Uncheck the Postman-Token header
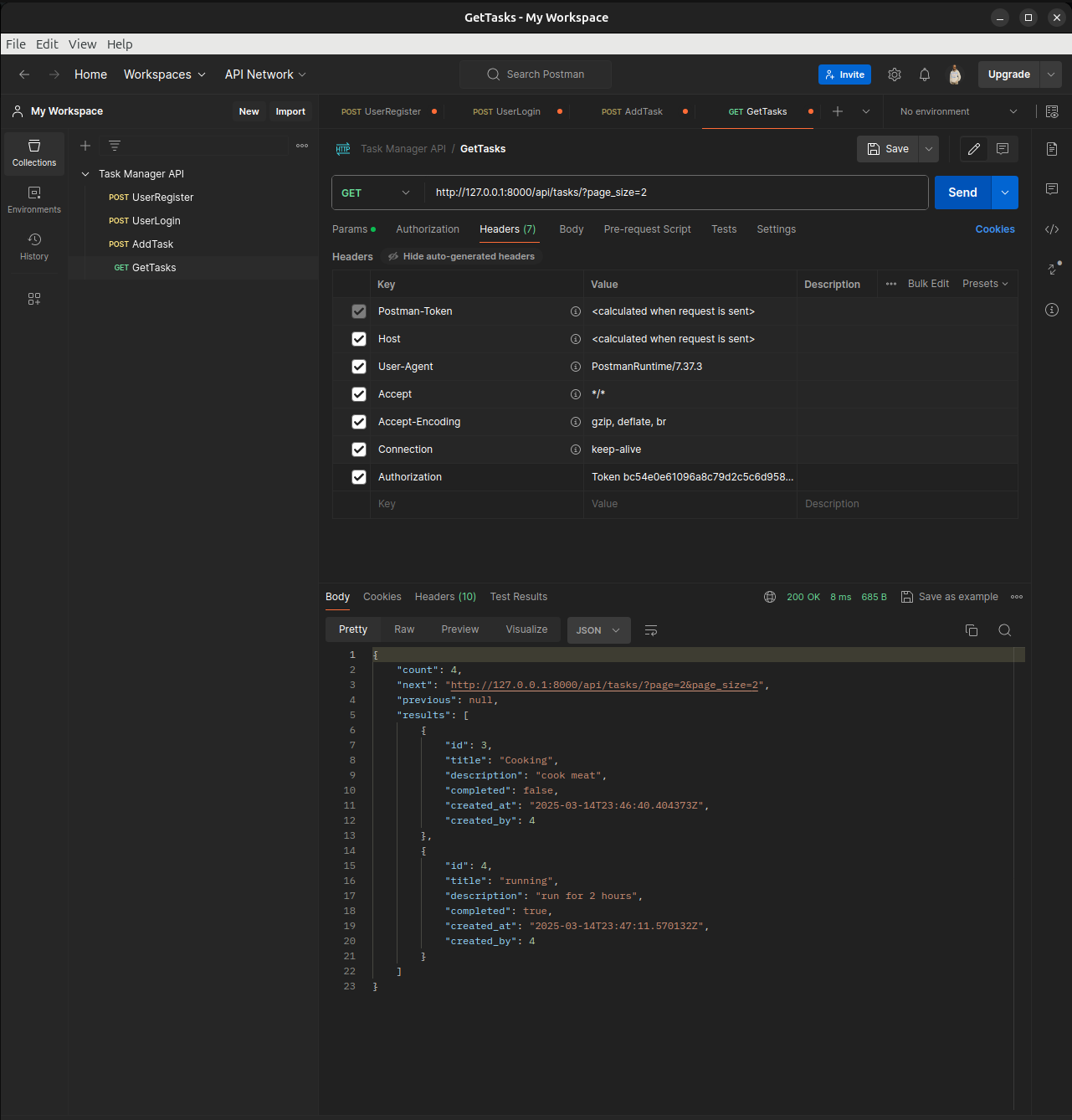The image size is (1072, 1120). pos(359,311)
